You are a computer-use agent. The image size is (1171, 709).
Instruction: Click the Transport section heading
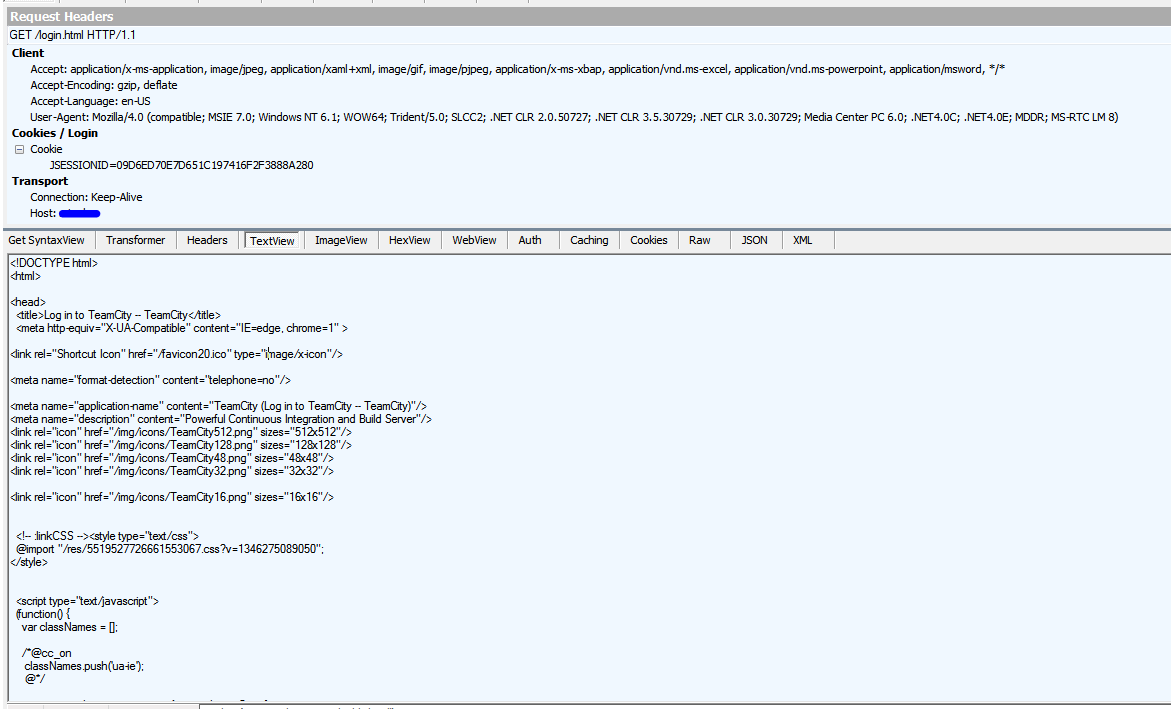40,182
